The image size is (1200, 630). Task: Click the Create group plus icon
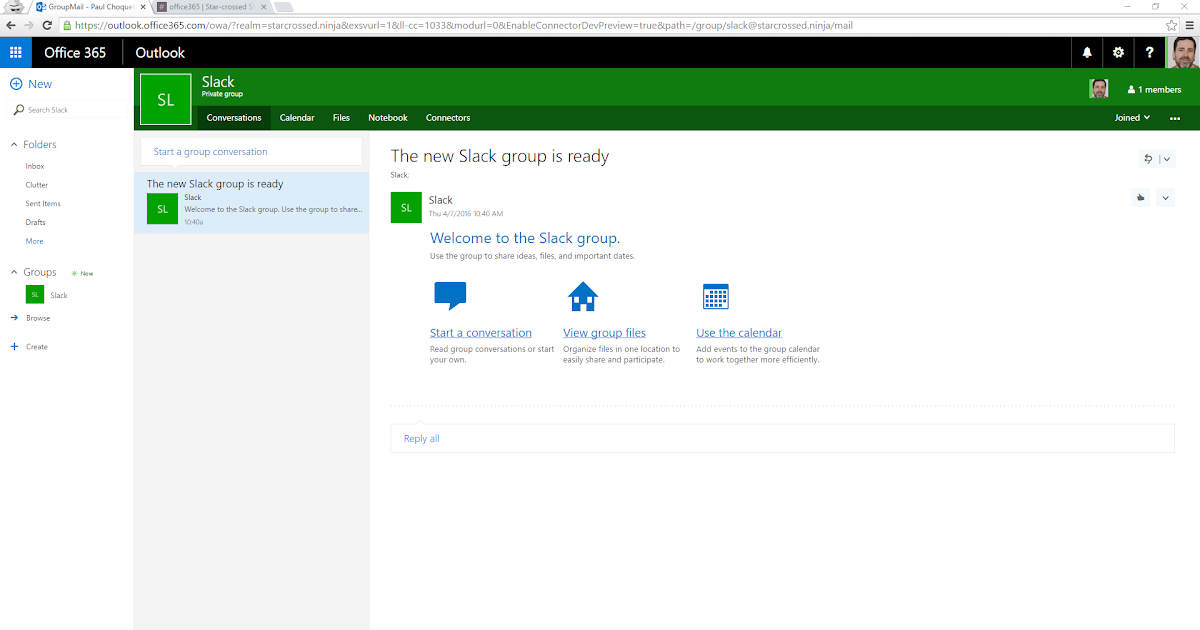tap(14, 347)
